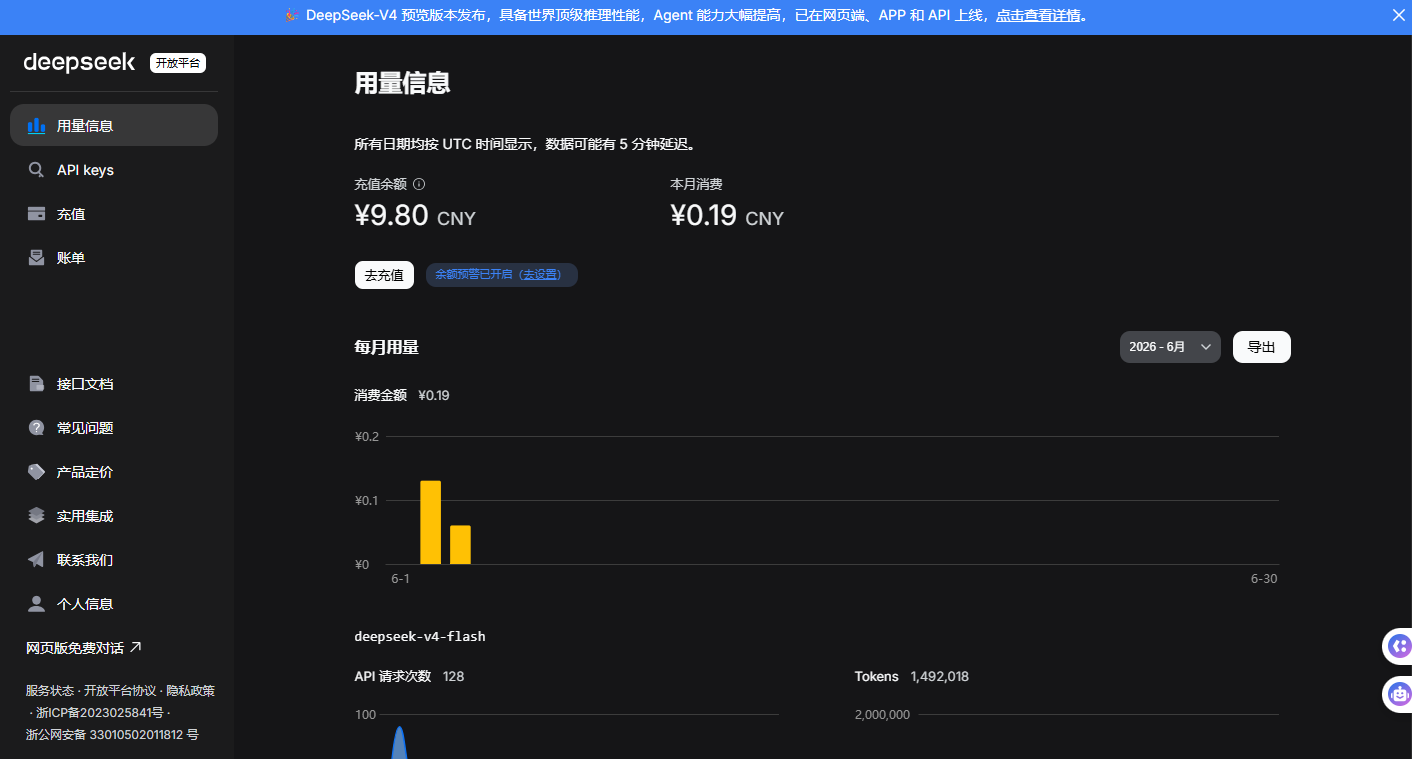This screenshot has width=1412, height=759.
Task: Click the magnifier icon beside API keys
Action: click(36, 170)
